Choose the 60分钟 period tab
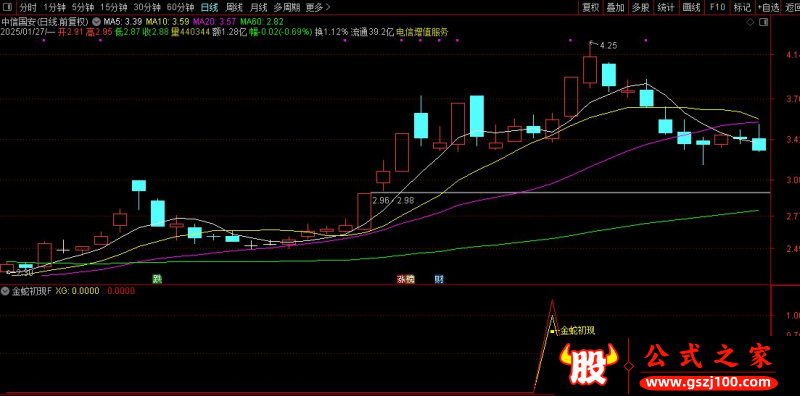This screenshot has width=800, height=396. (x=180, y=8)
